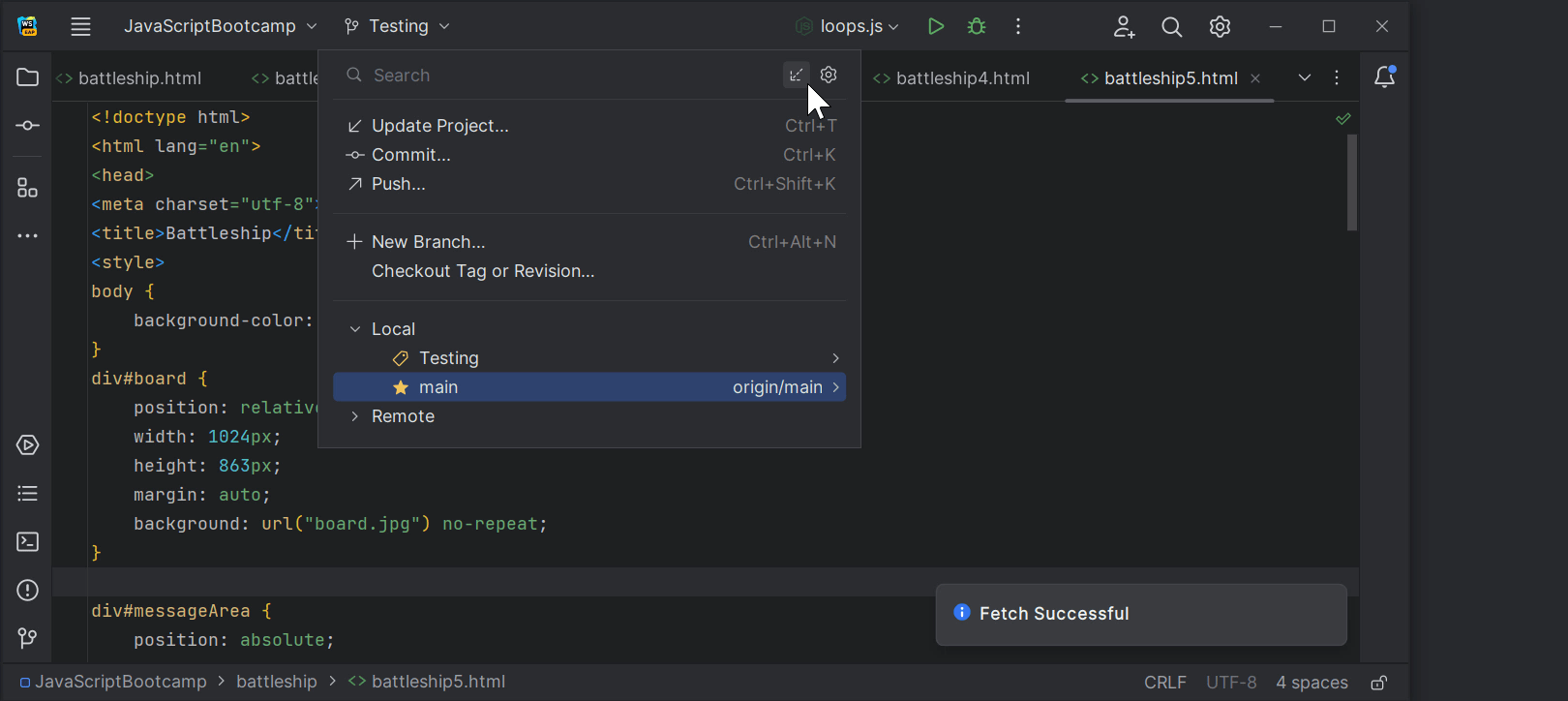Image resolution: width=1568 pixels, height=701 pixels.
Task: Open the Git tool window icon
Action: click(x=27, y=638)
